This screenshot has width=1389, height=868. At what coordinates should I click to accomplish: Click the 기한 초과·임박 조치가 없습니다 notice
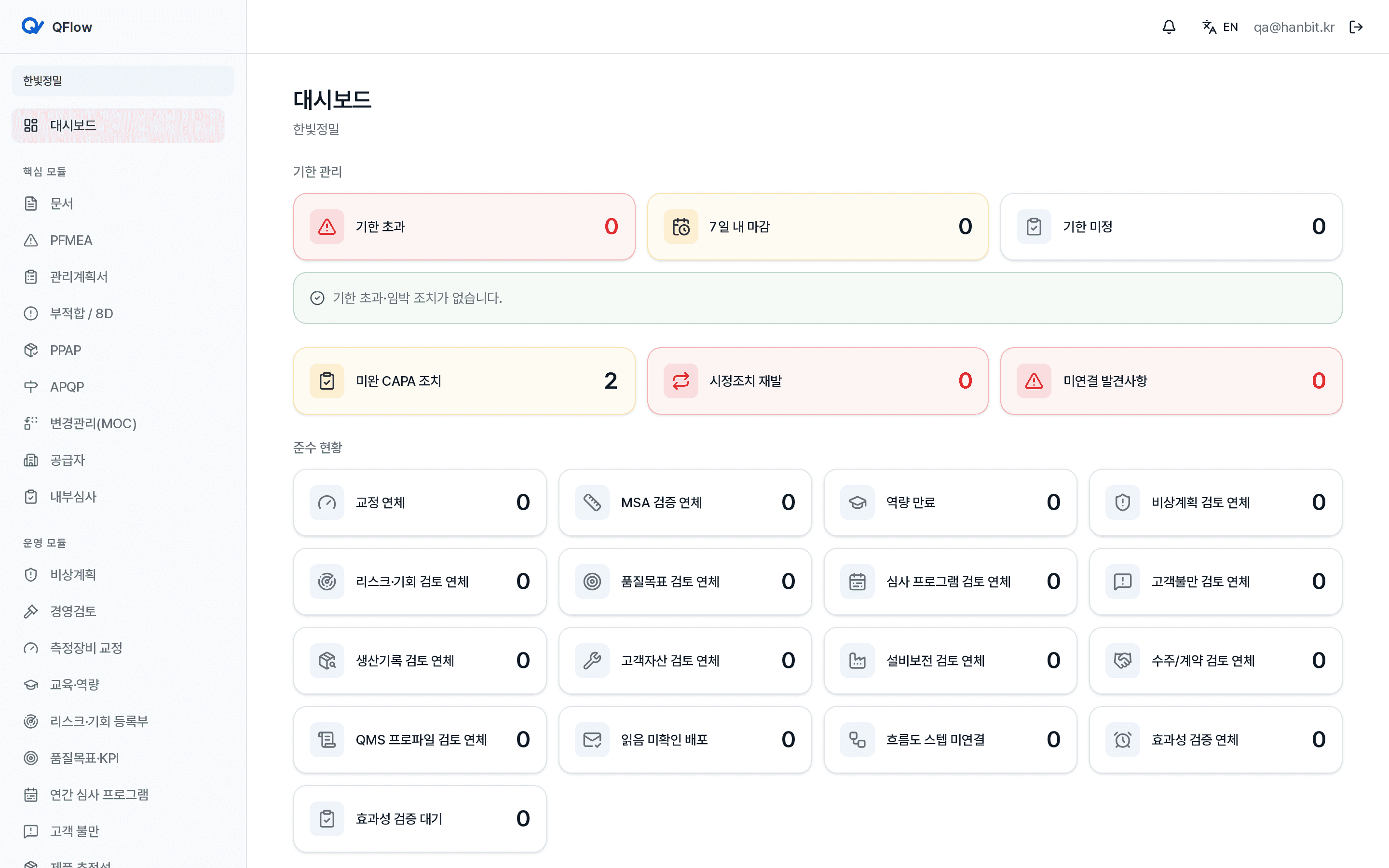[x=817, y=298]
